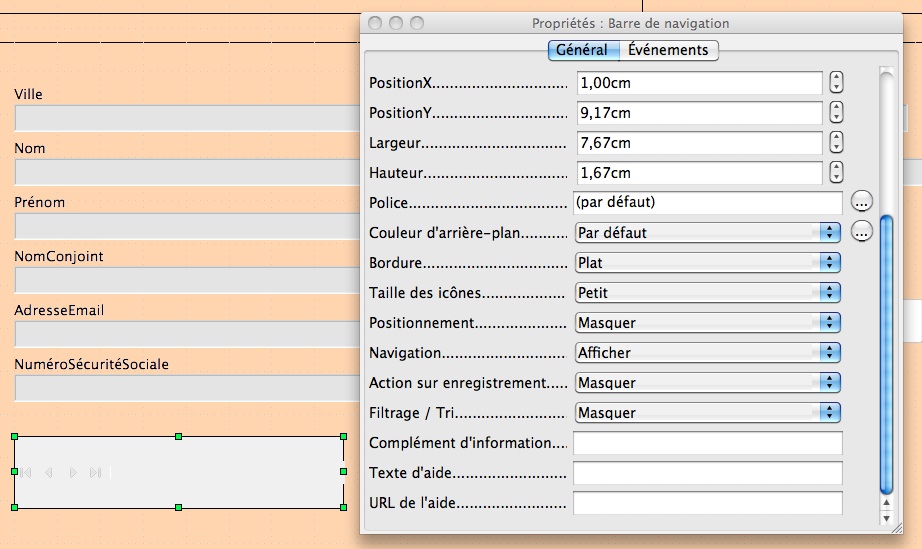922x549 pixels.
Task: Adjust PositionX with its spinner arrows
Action: 836,83
